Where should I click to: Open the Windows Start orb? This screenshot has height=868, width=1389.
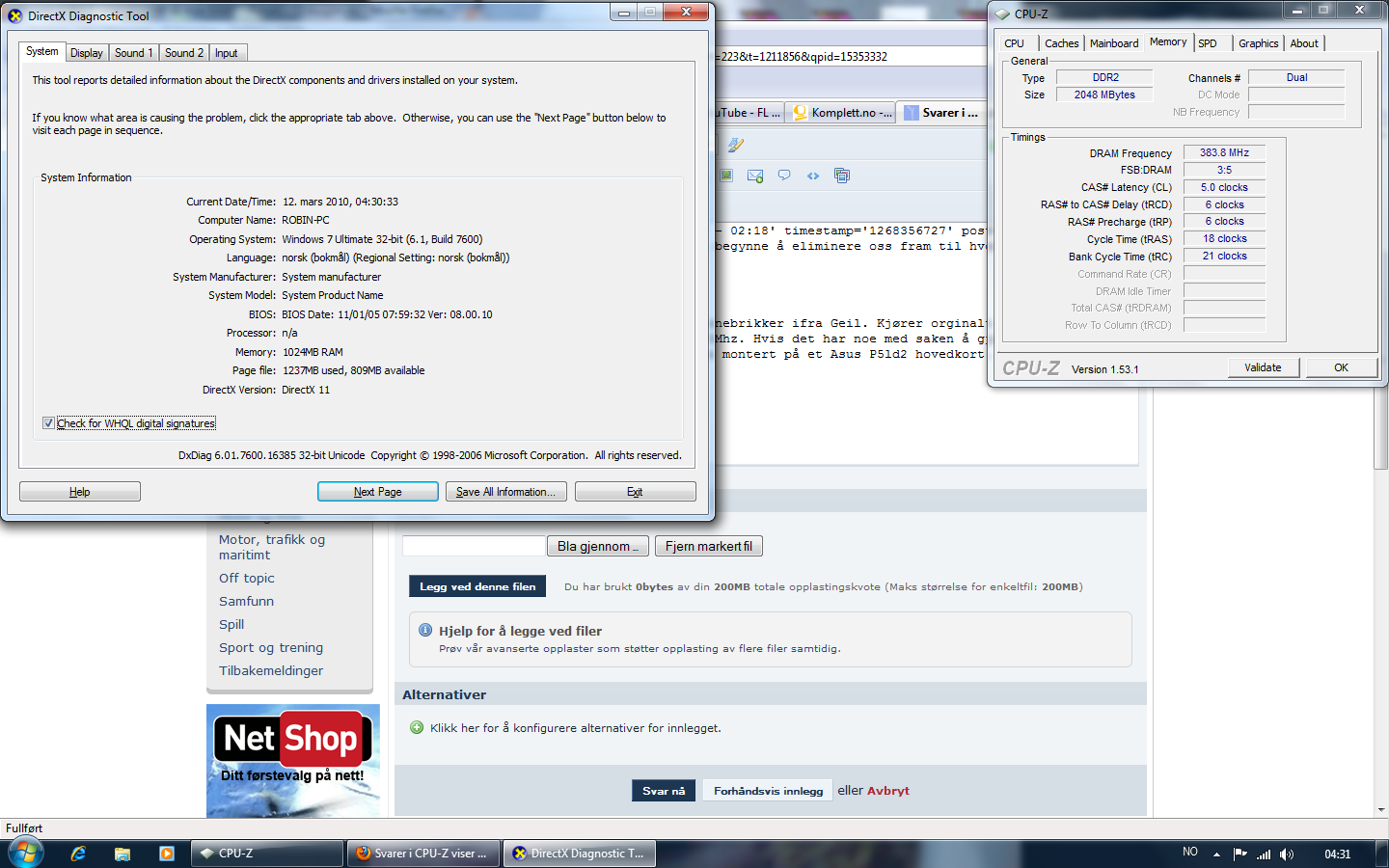25,854
